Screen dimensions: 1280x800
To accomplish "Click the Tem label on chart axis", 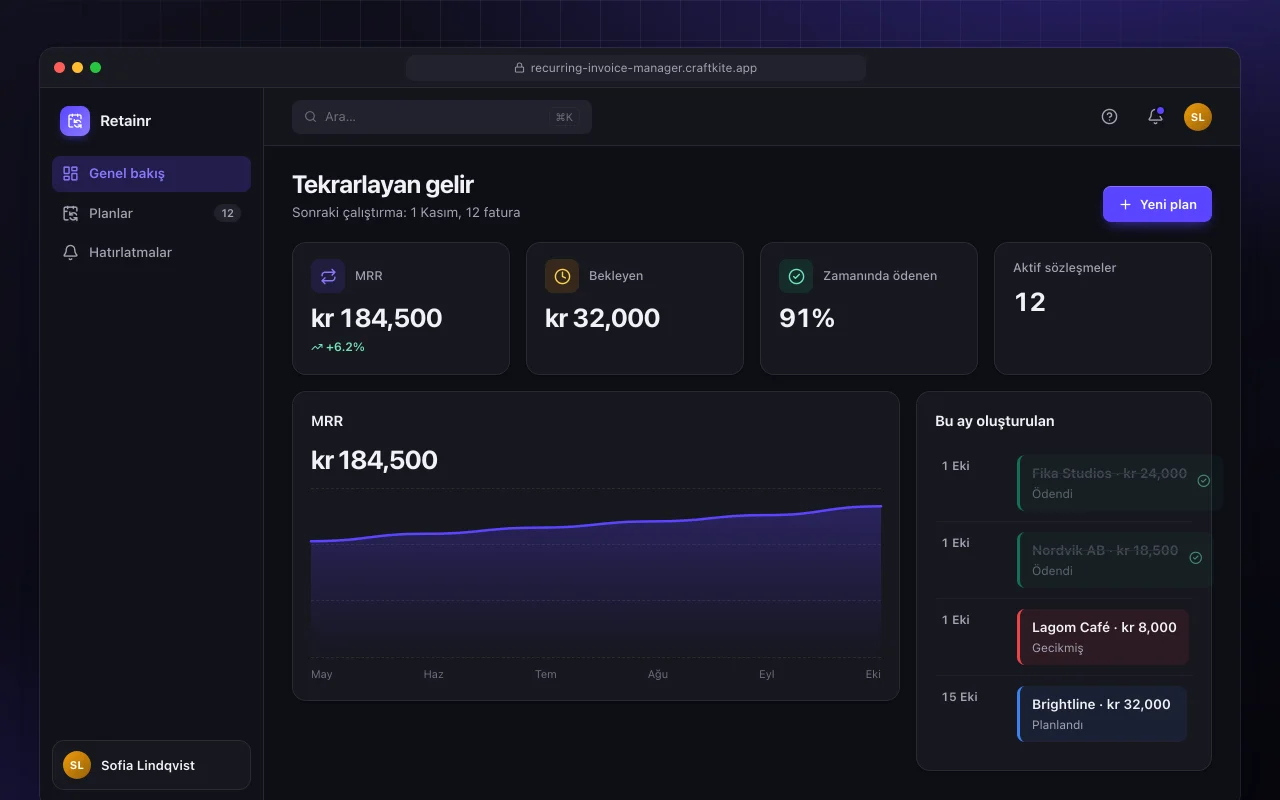I will click(546, 674).
